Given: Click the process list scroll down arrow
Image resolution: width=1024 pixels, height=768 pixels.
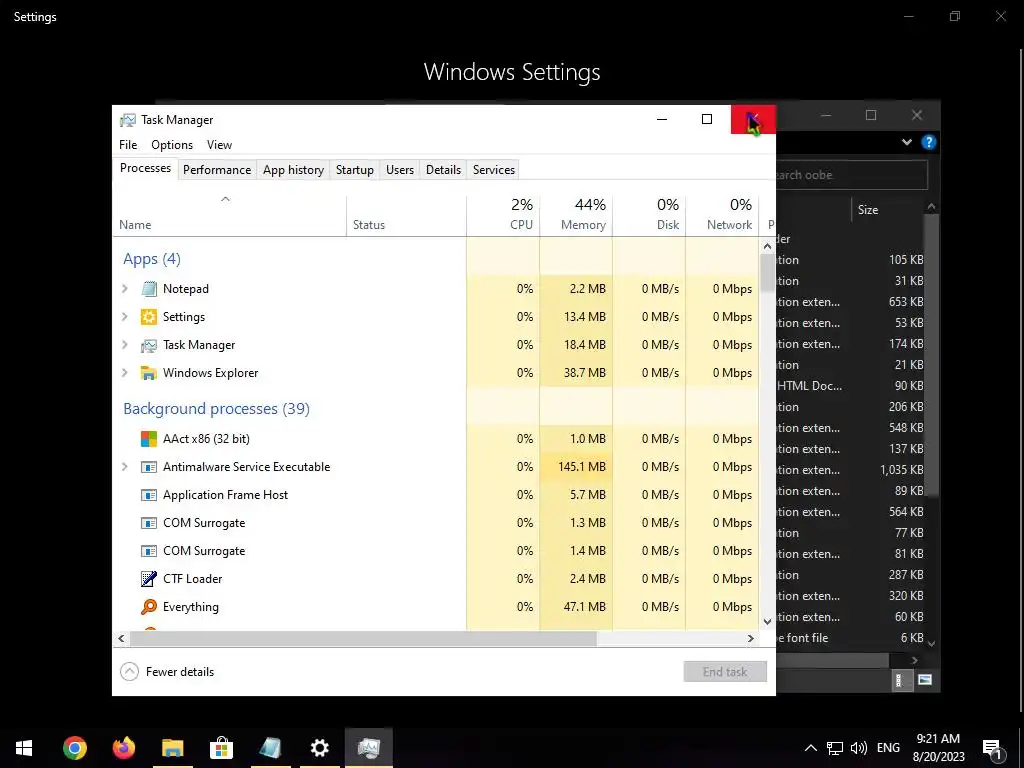Looking at the screenshot, I should 767,622.
